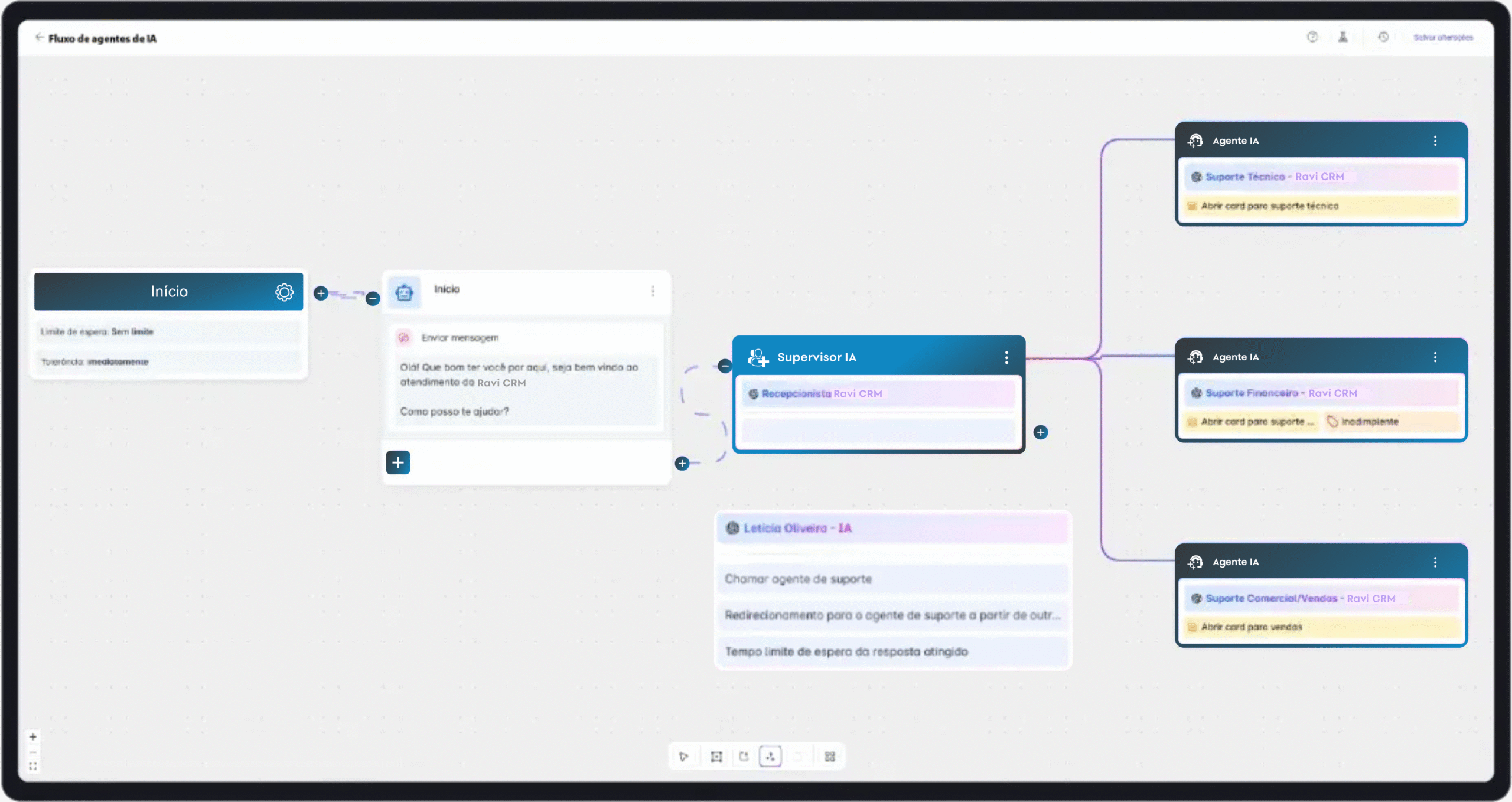1512x802 pixels.
Task: Open three-dot menu on Supervisor IA node
Action: tap(1006, 357)
